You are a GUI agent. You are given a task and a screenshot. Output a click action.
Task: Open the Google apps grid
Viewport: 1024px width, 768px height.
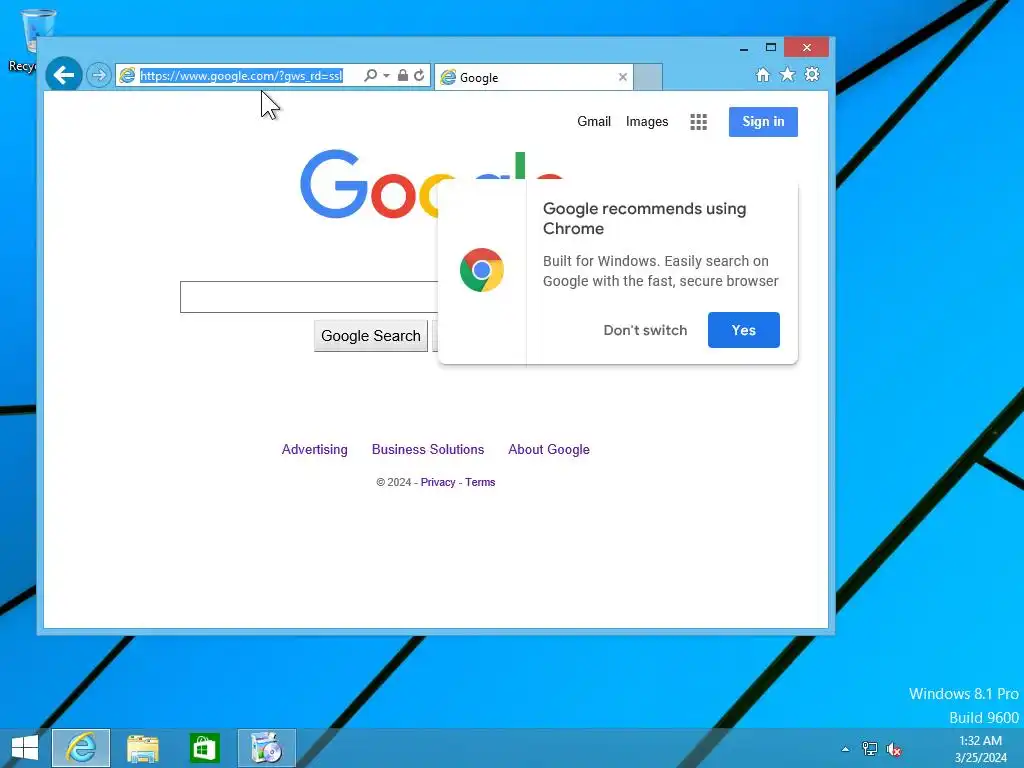pos(698,121)
